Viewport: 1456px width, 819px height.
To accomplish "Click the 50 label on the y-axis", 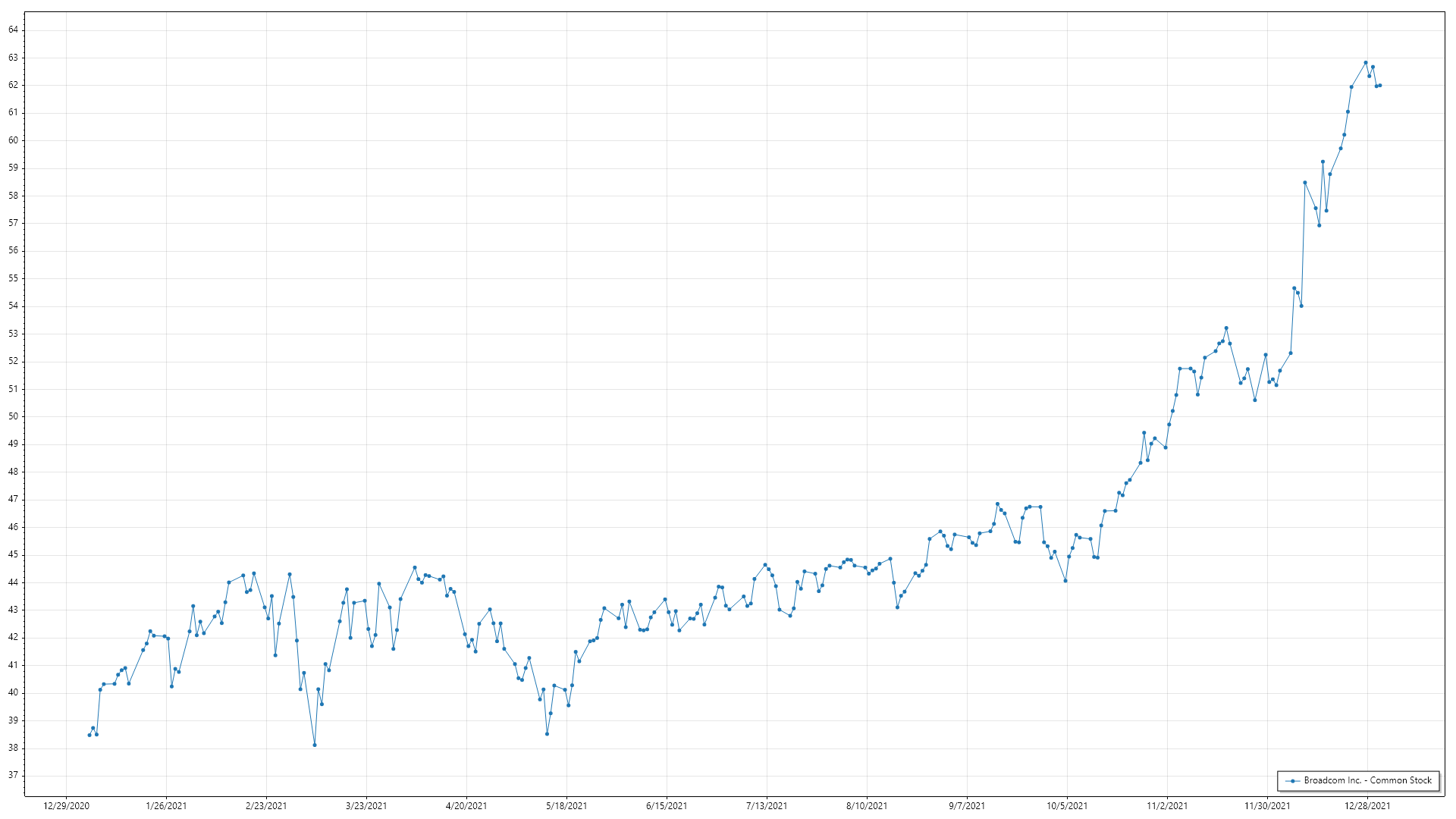I will [x=14, y=416].
